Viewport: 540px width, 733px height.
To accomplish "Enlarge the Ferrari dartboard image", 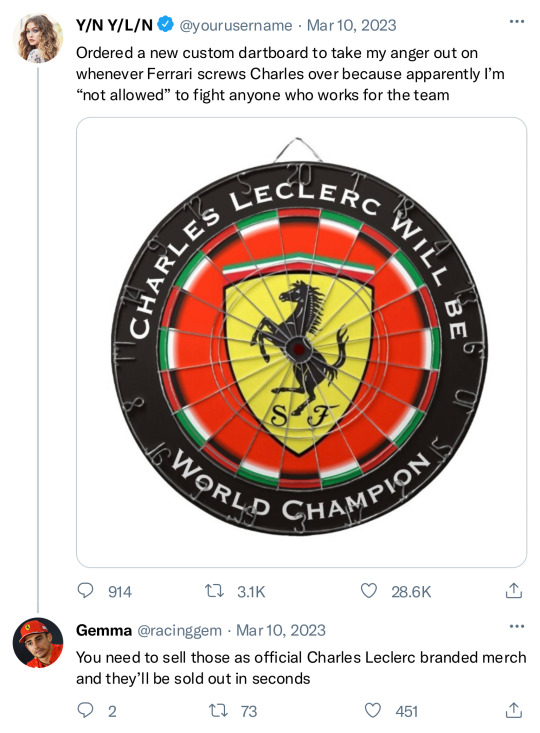I will (x=301, y=342).
